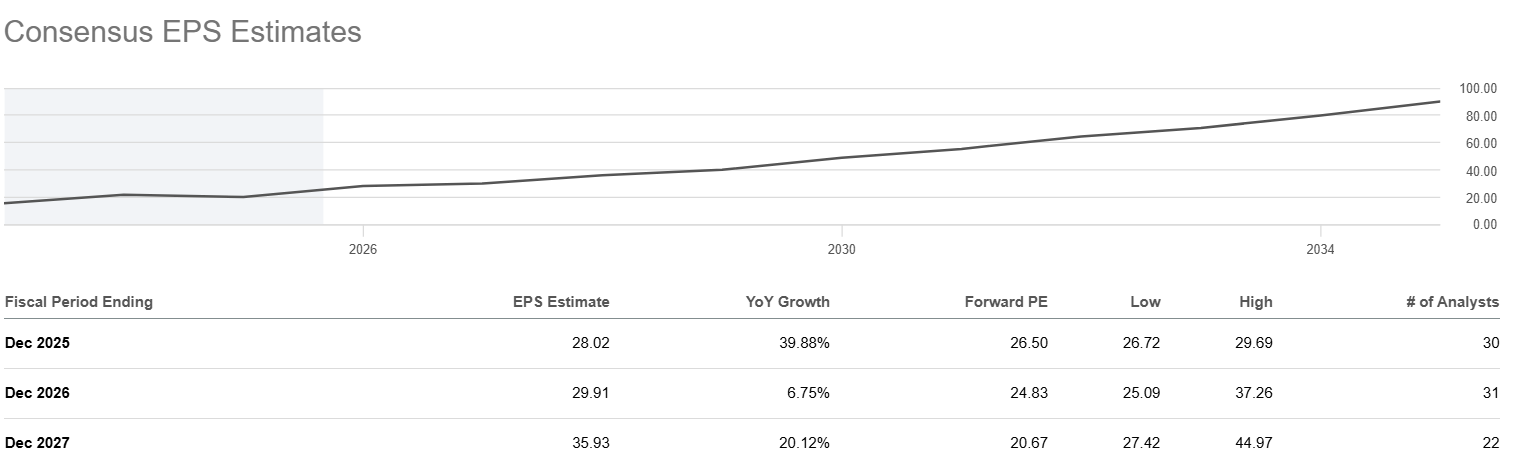Click the Forward PE column header
The height and width of the screenshot is (463, 1522).
pos(1006,302)
